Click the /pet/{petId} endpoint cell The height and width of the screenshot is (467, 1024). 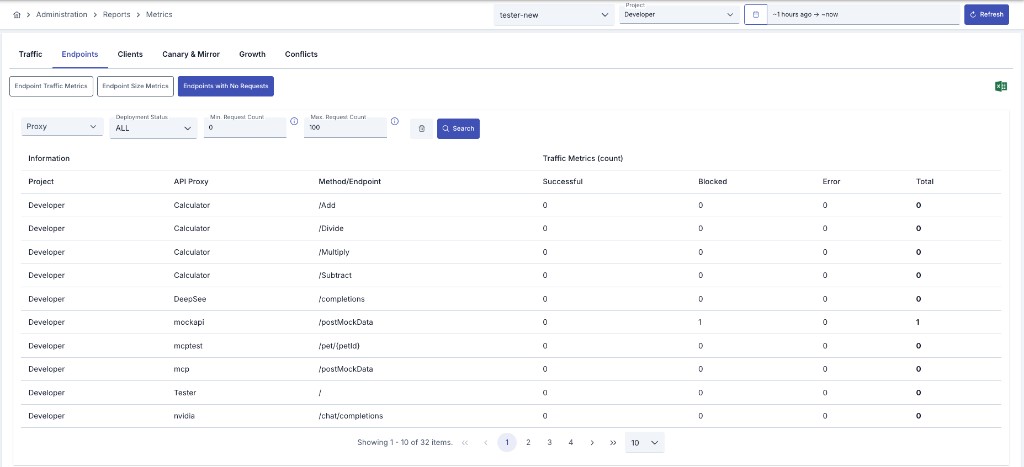pyautogui.click(x=339, y=346)
